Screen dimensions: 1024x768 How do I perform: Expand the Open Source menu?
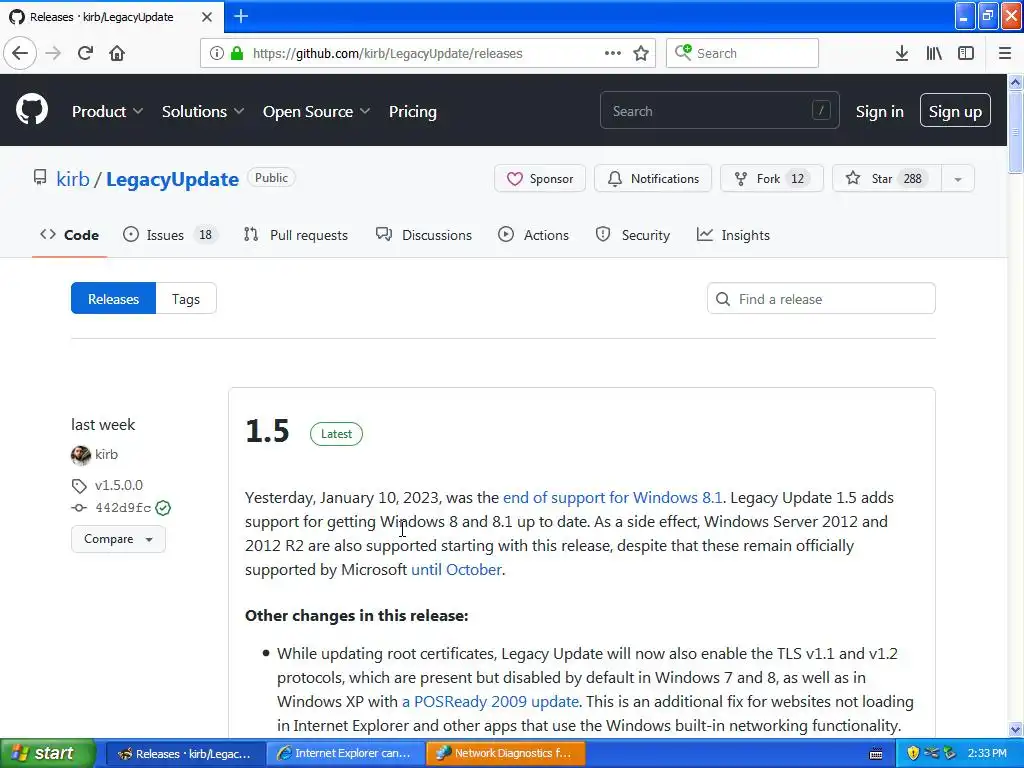317,112
